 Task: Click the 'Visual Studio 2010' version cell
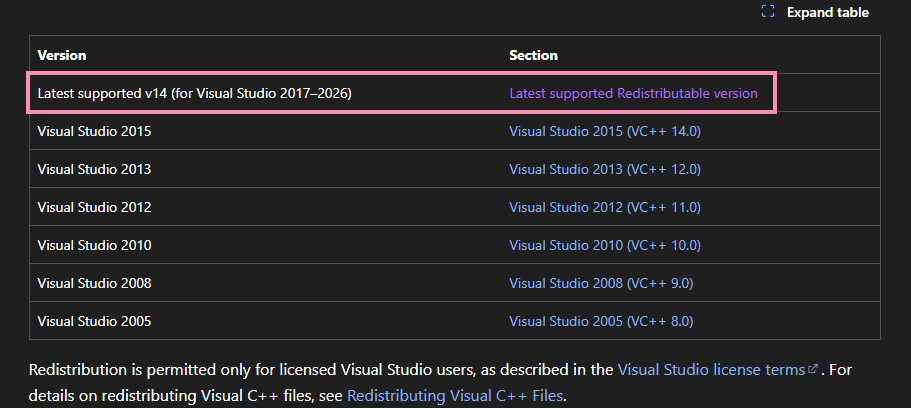point(265,245)
